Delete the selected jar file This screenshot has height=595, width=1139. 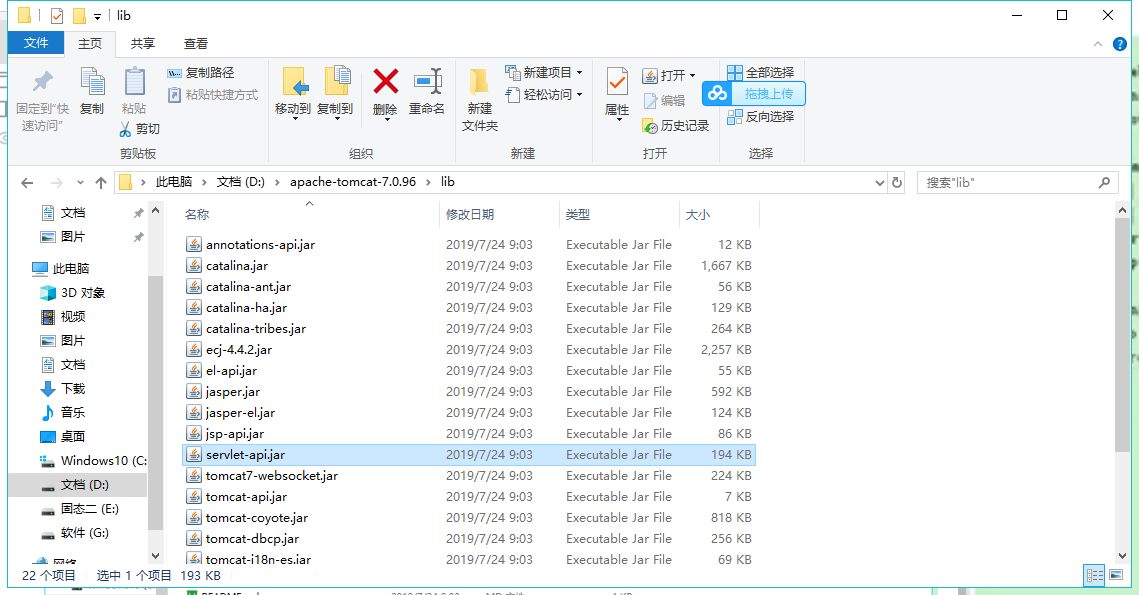click(x=386, y=88)
